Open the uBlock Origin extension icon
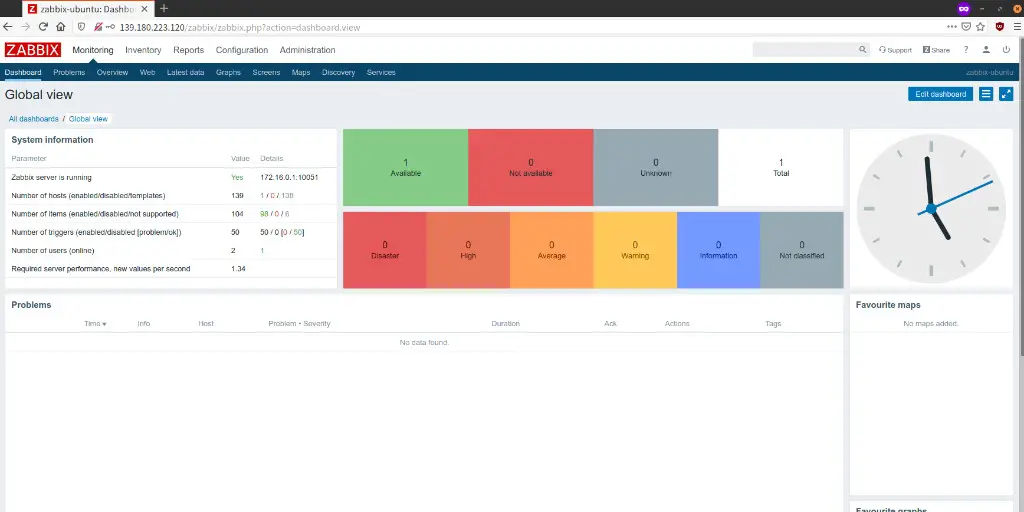1024x512 pixels. click(x=999, y=27)
